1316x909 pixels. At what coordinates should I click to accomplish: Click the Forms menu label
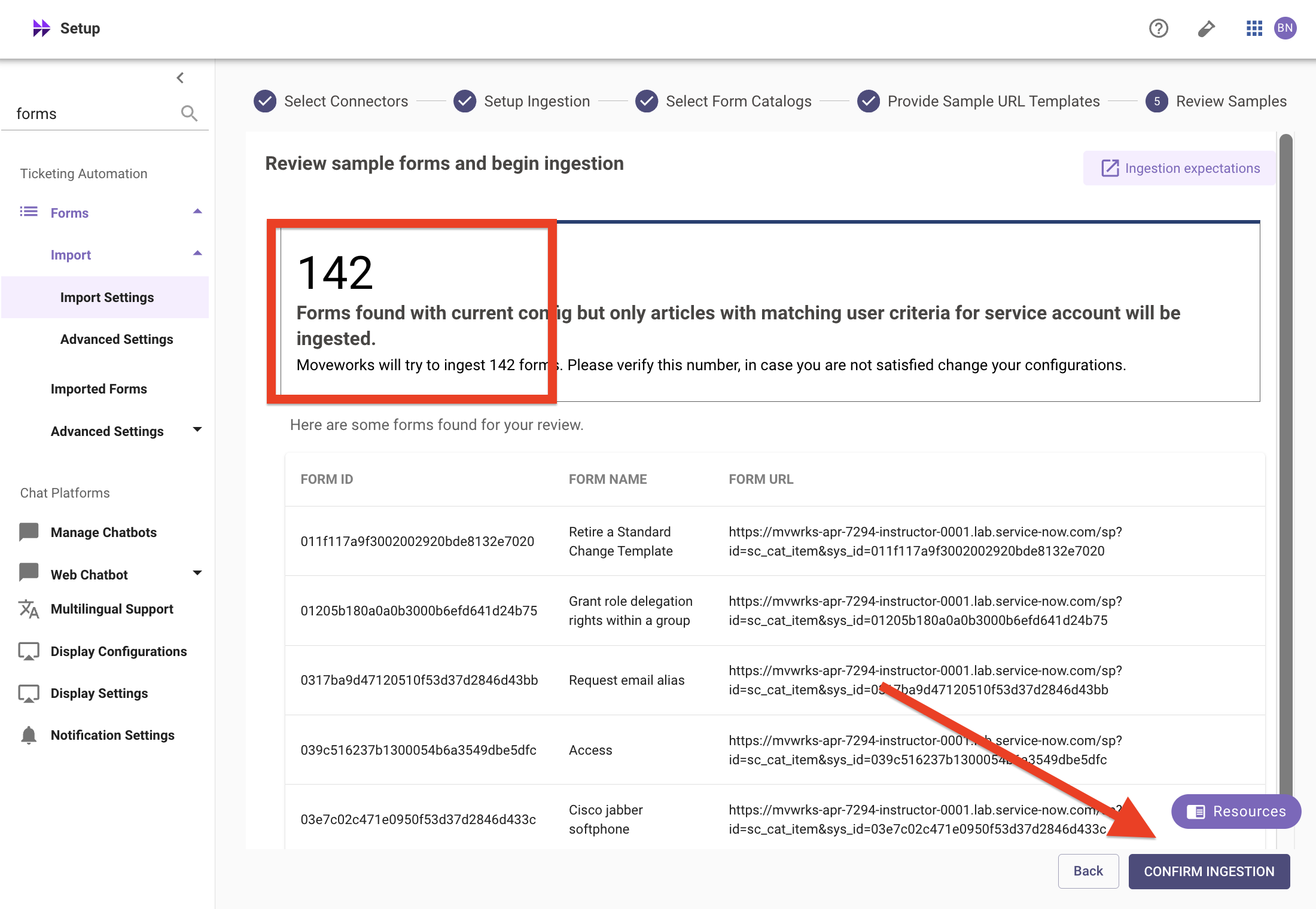pos(69,213)
